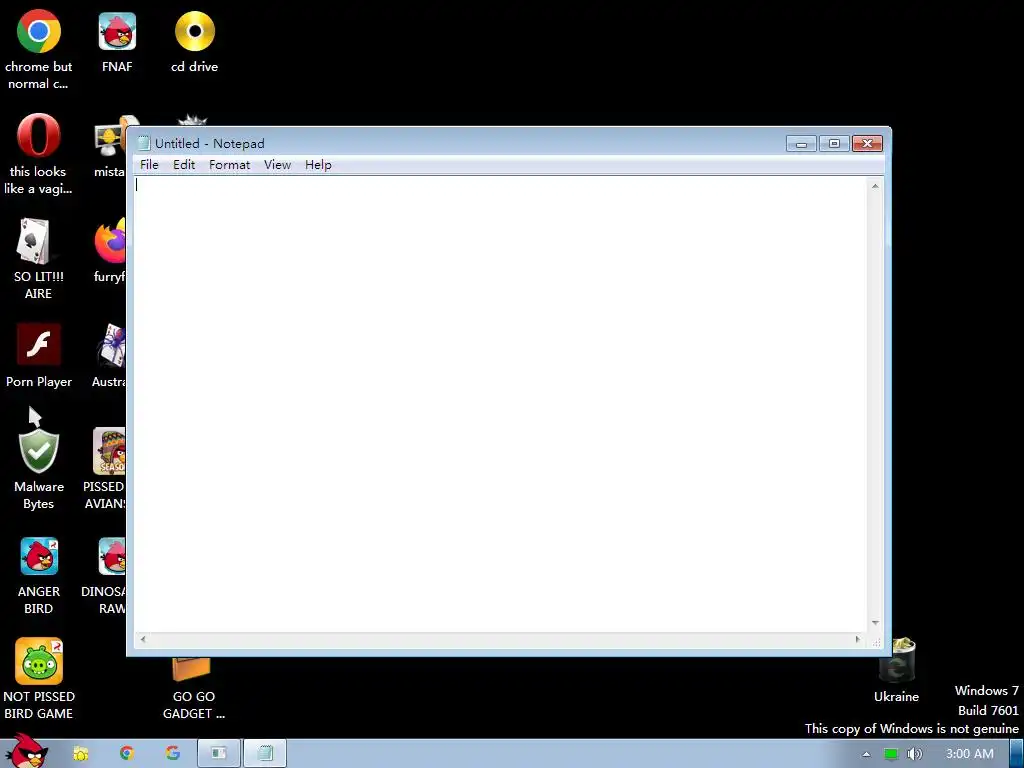1024x768 pixels.
Task: Open the View menu in Notepad
Action: pyautogui.click(x=277, y=165)
